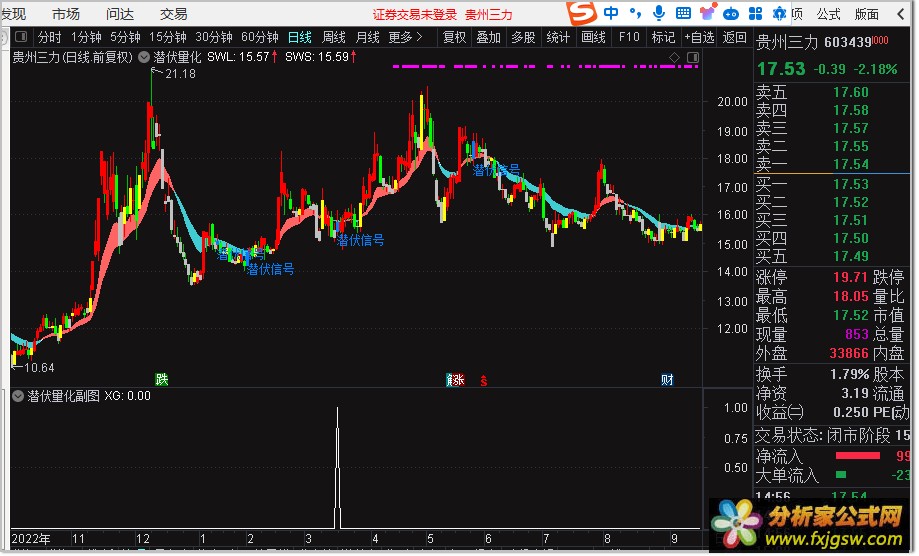Click the 净流入 red bar
This screenshot has width=919, height=556.
(857, 456)
